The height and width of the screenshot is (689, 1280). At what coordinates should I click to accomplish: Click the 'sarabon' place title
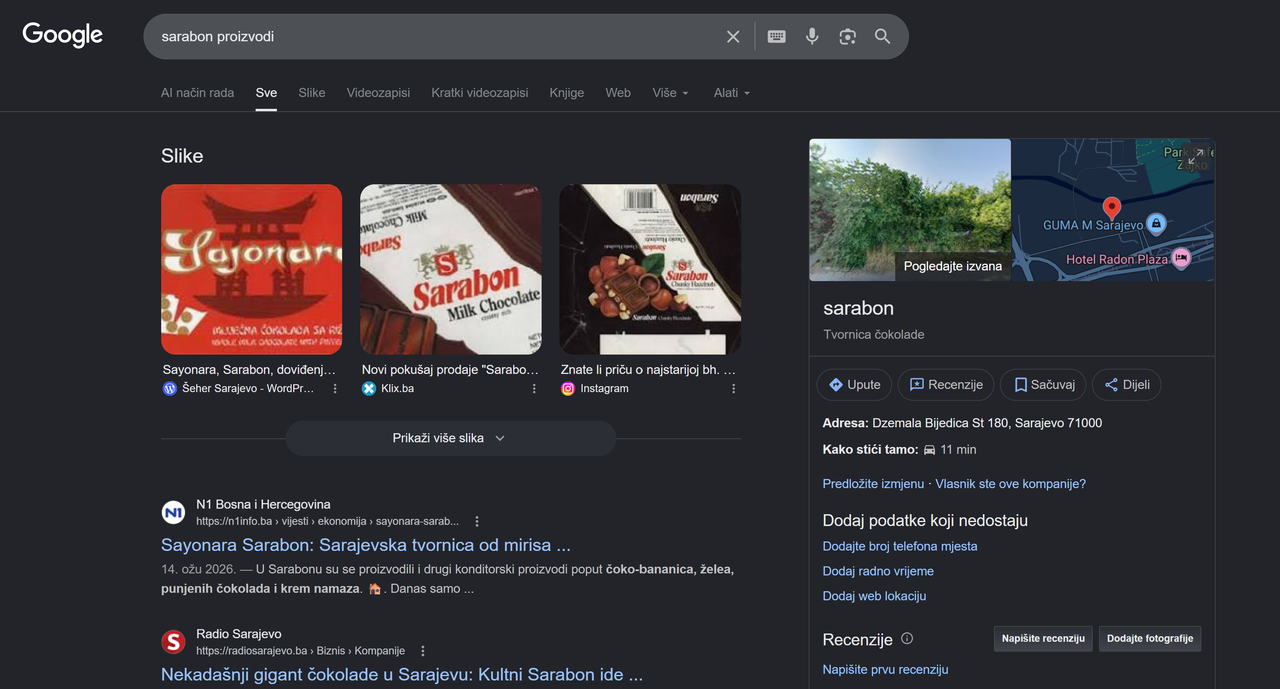click(x=858, y=308)
